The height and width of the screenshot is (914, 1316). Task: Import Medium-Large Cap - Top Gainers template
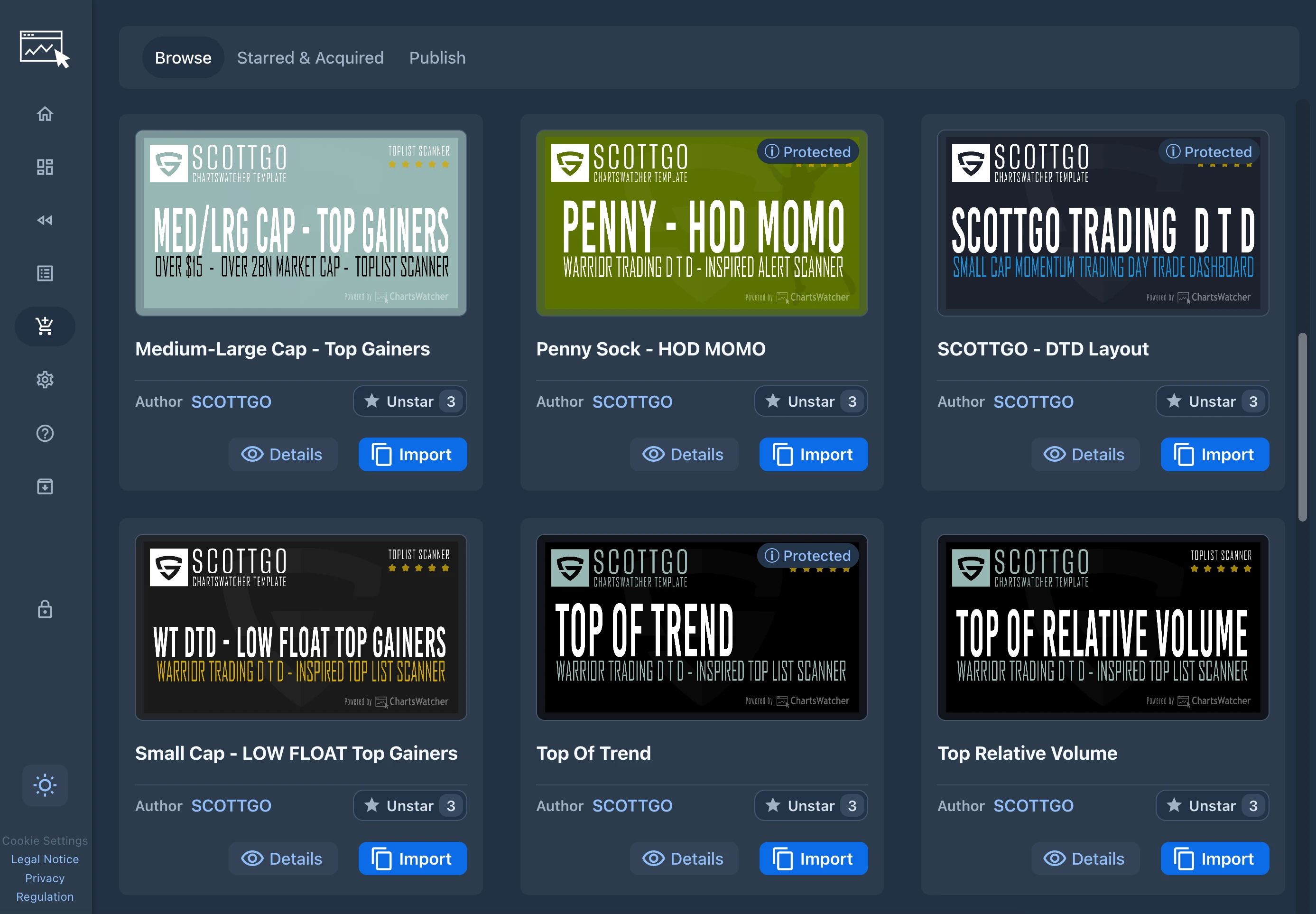(413, 455)
